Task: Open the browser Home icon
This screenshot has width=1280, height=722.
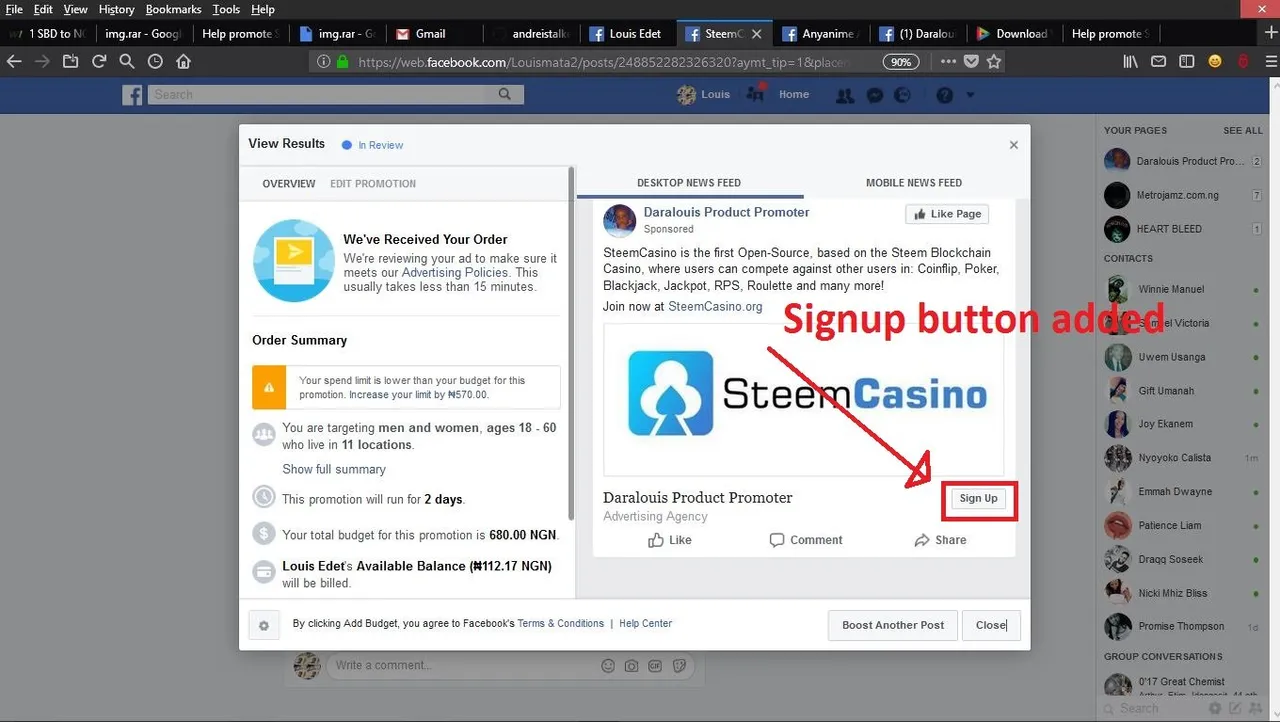Action: coord(183,61)
